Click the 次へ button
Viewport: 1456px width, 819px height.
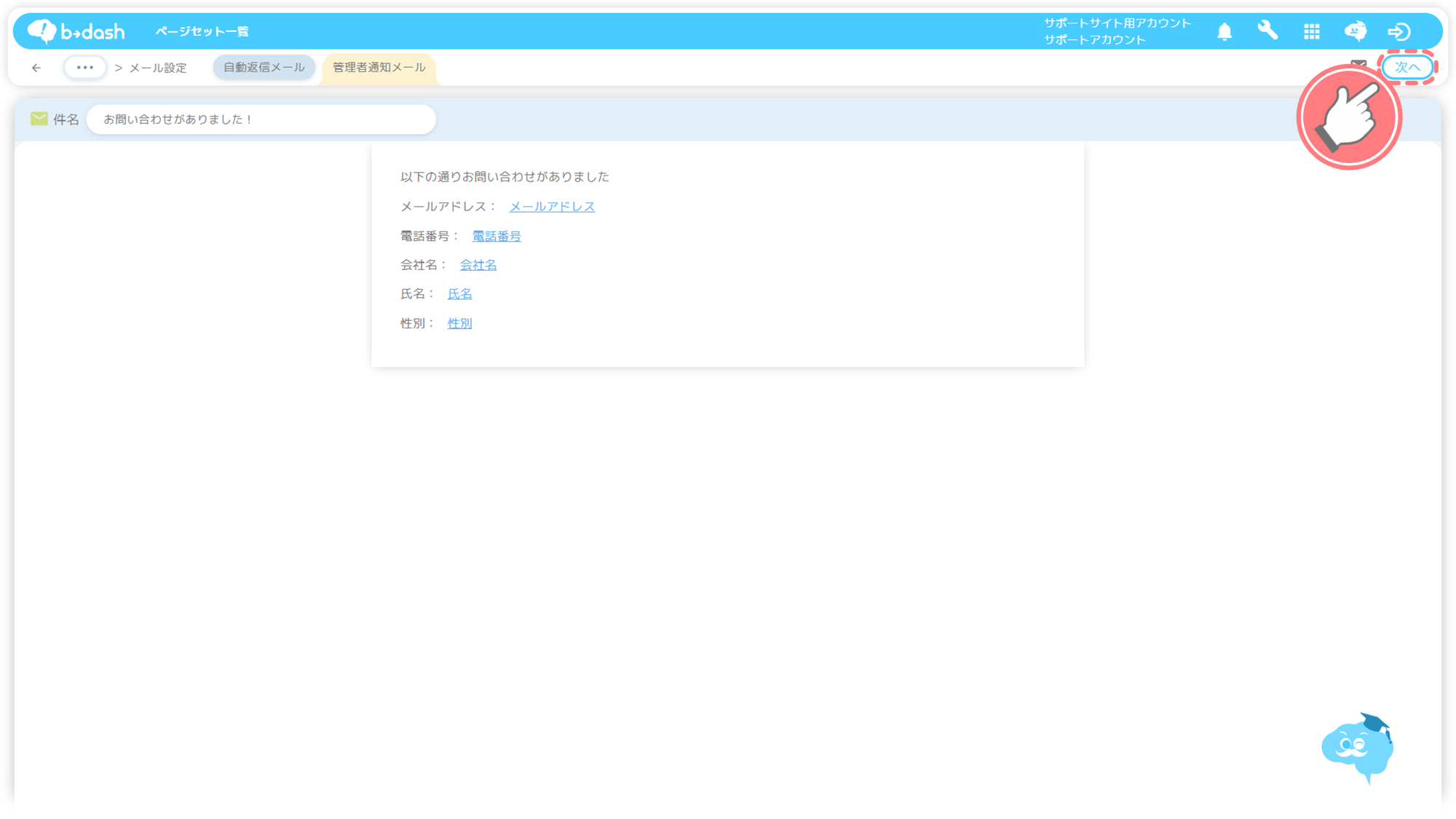pyautogui.click(x=1406, y=67)
